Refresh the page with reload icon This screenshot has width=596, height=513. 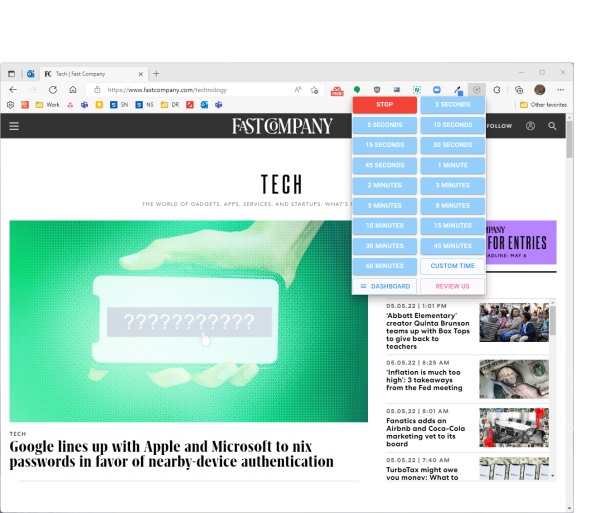(x=53, y=90)
